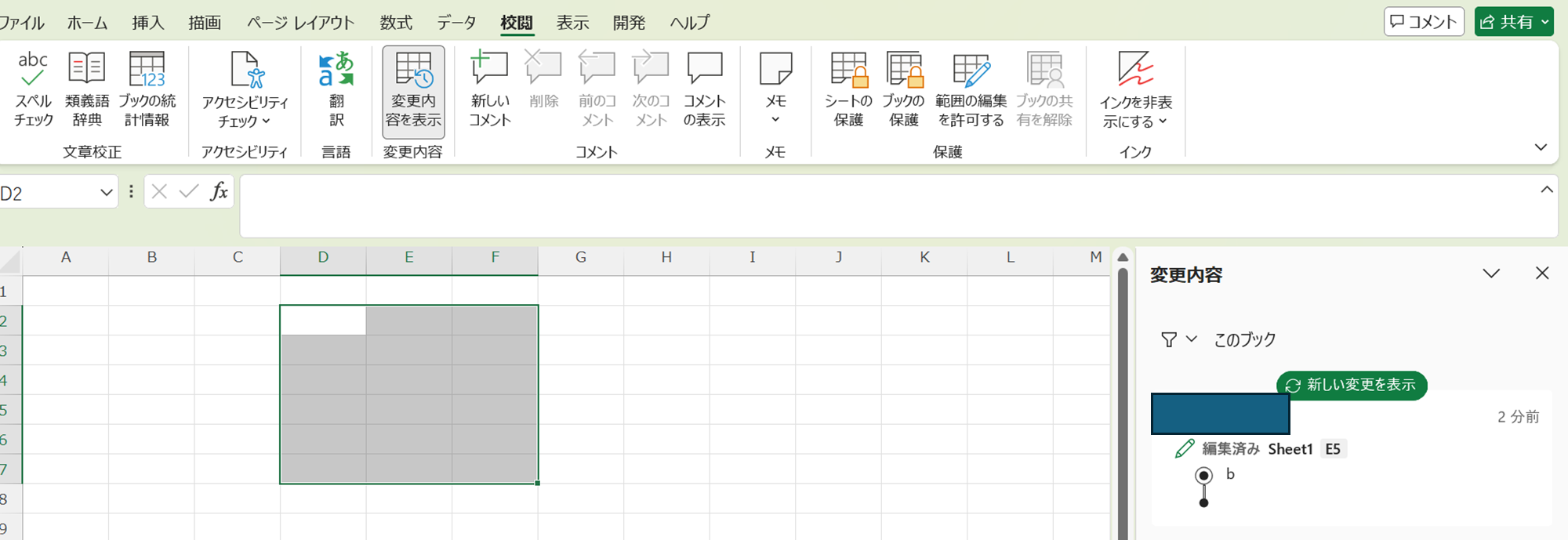Click the 新しい変更を表示 button

click(1352, 385)
